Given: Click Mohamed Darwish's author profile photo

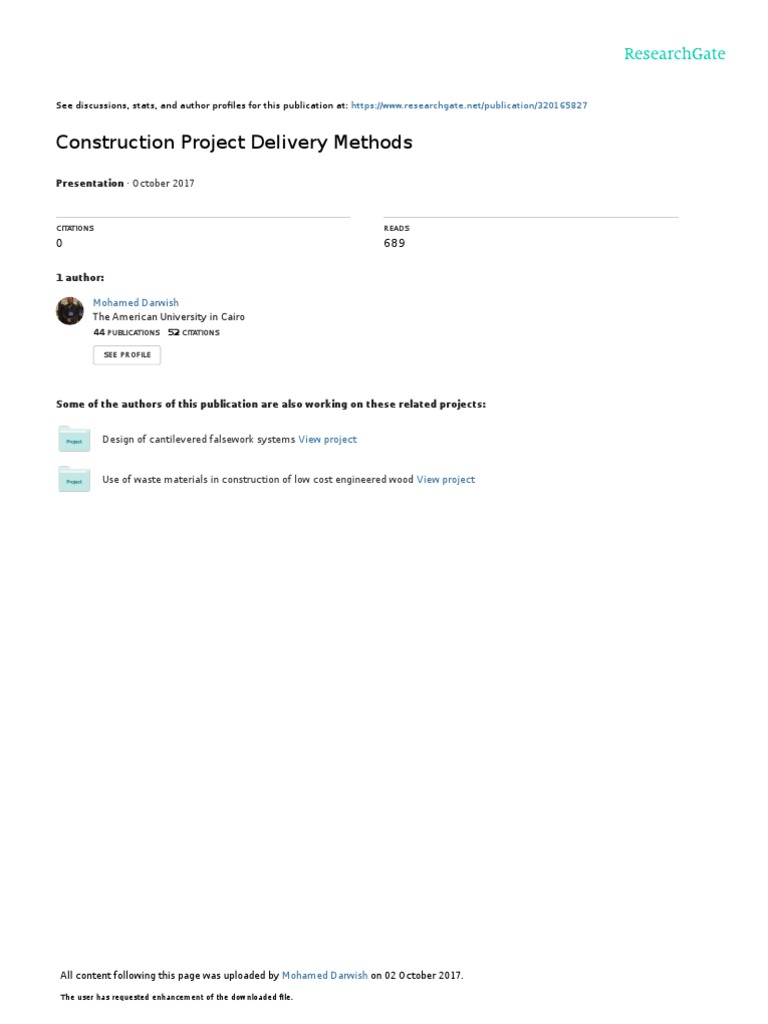Looking at the screenshot, I should [70, 311].
